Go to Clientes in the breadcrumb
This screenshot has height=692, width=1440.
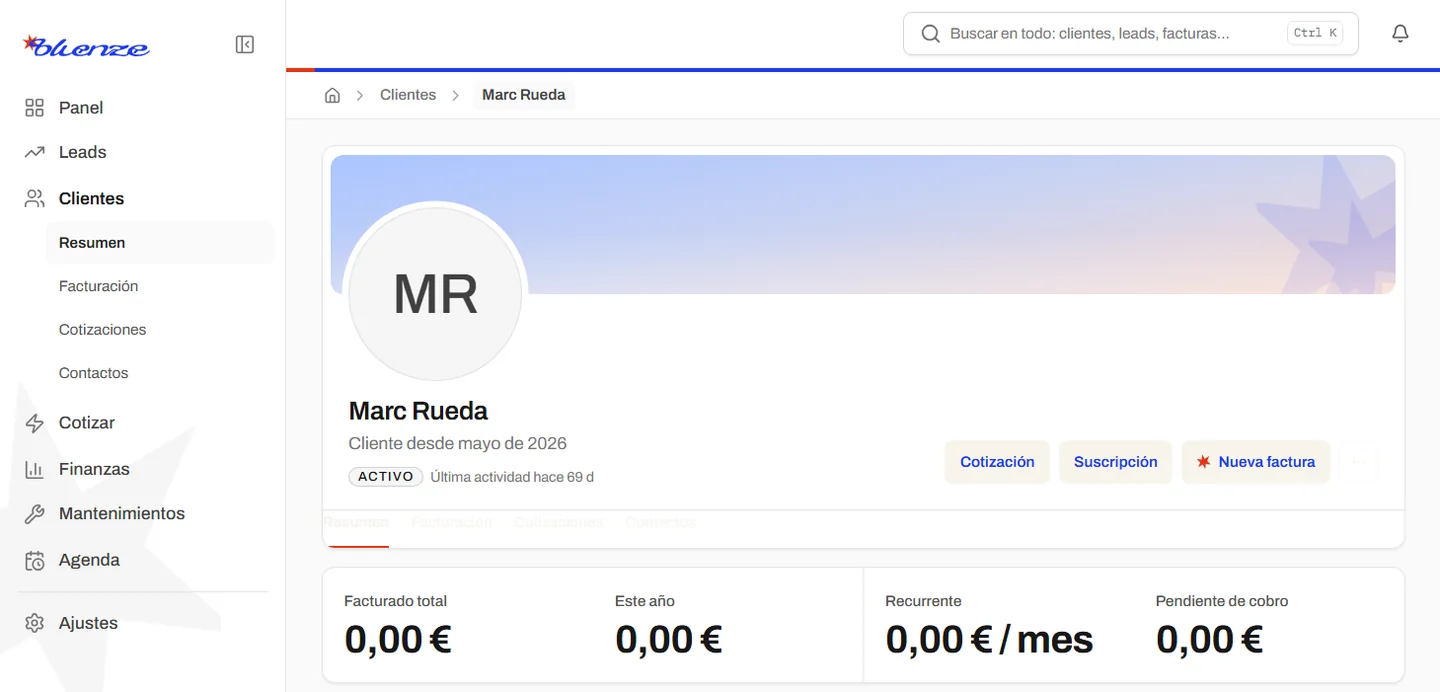(408, 95)
